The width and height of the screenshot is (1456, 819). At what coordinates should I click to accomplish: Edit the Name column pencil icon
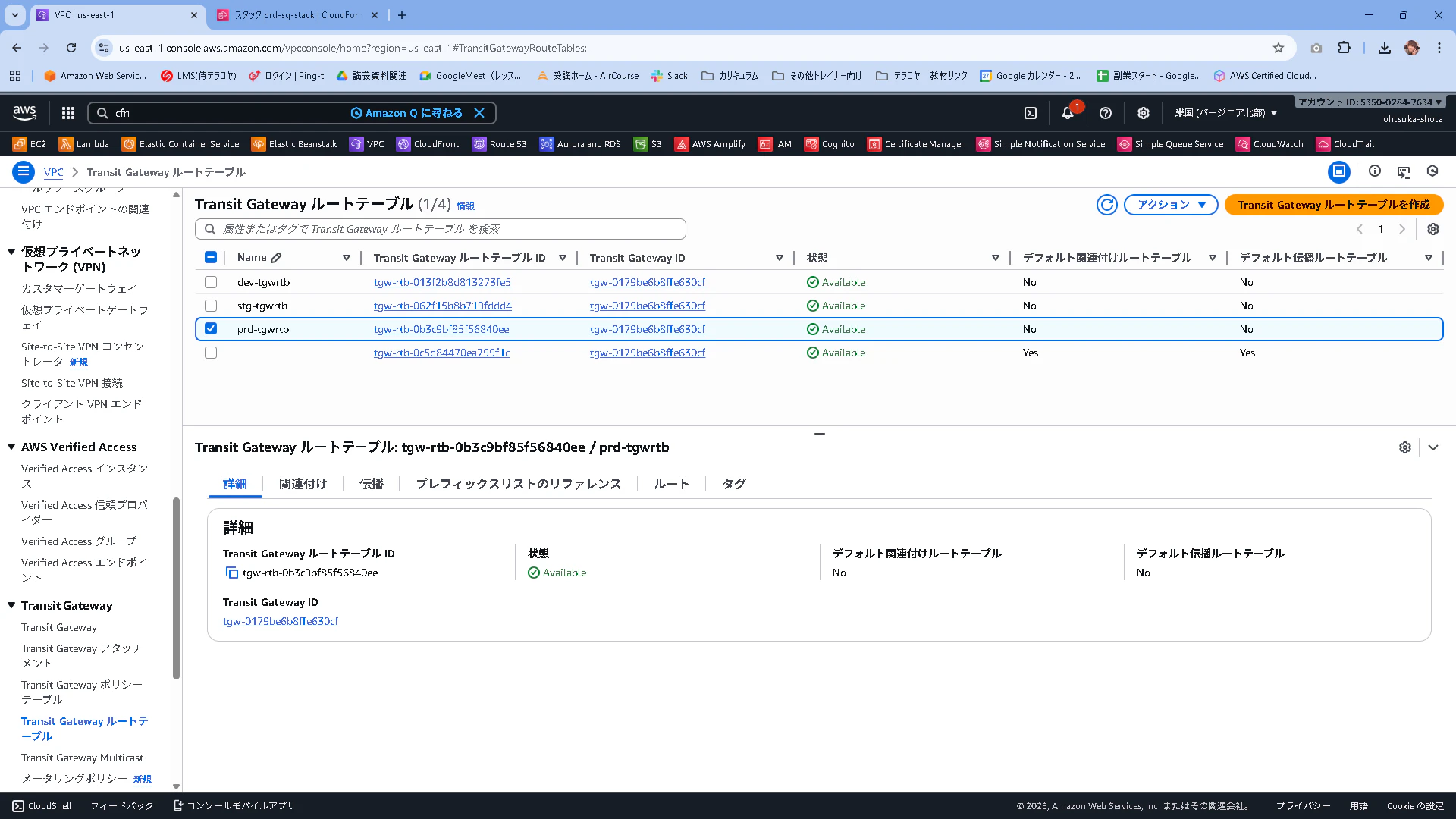pos(276,258)
